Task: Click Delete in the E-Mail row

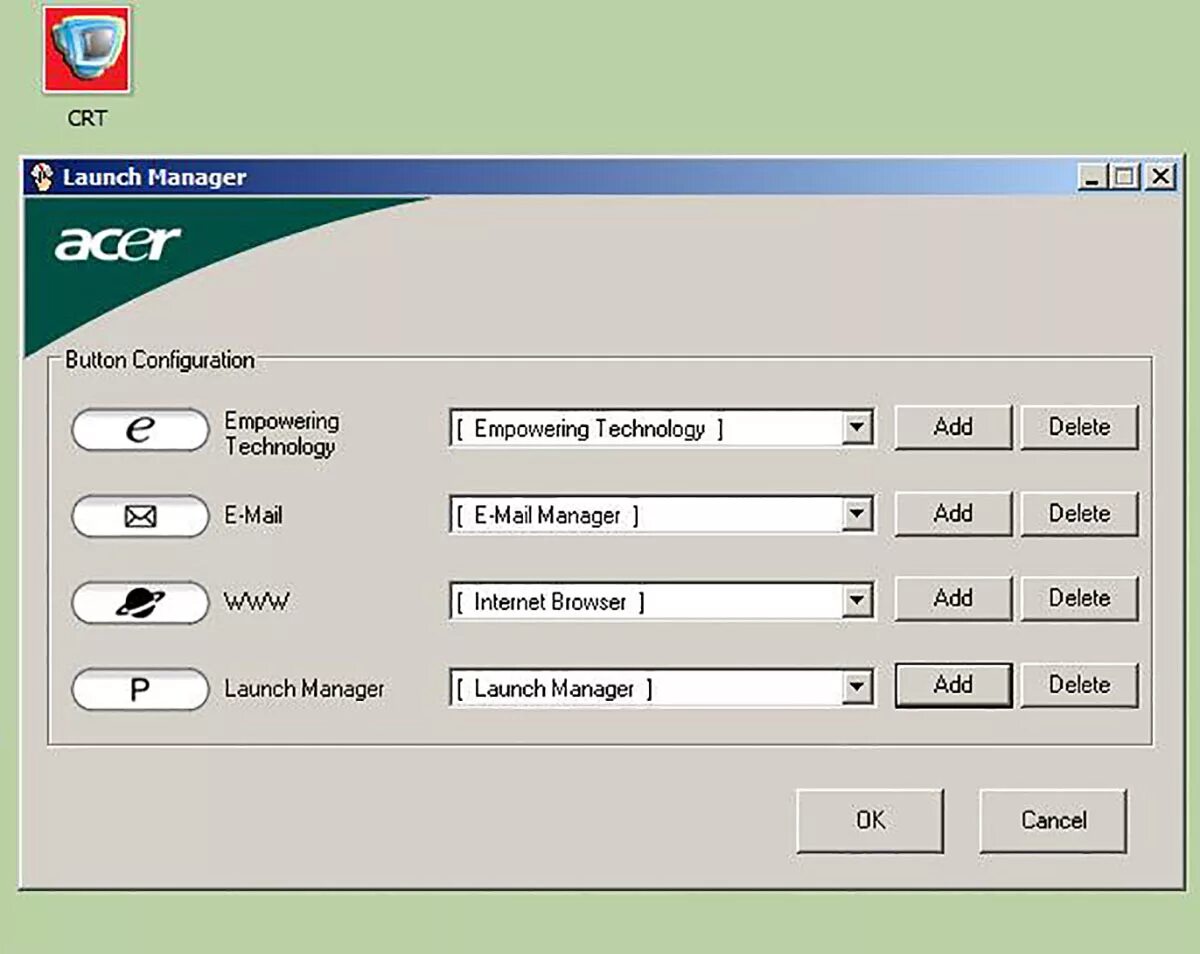Action: point(1079,513)
